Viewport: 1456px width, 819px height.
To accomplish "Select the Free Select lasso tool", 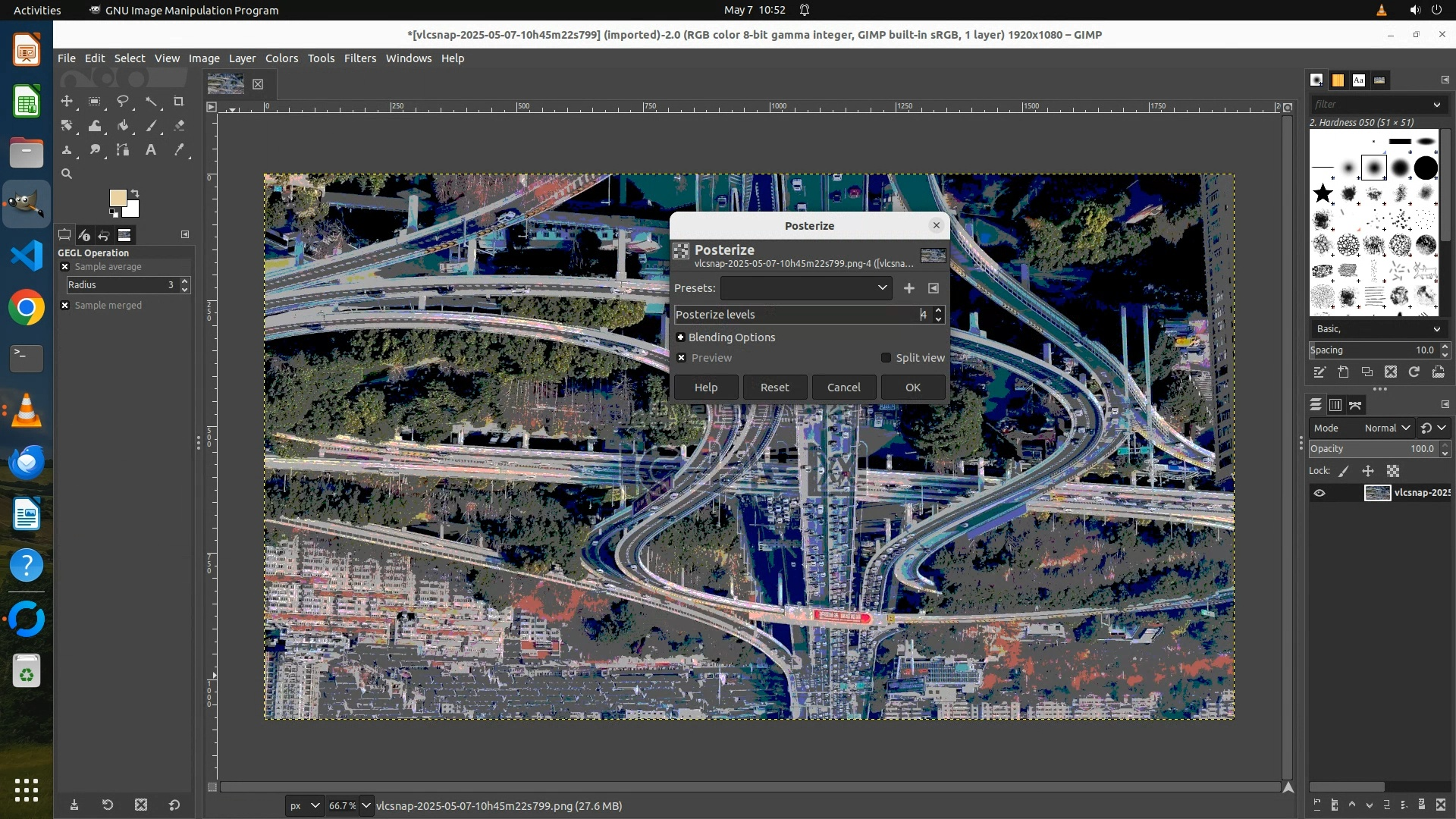I will pyautogui.click(x=122, y=101).
